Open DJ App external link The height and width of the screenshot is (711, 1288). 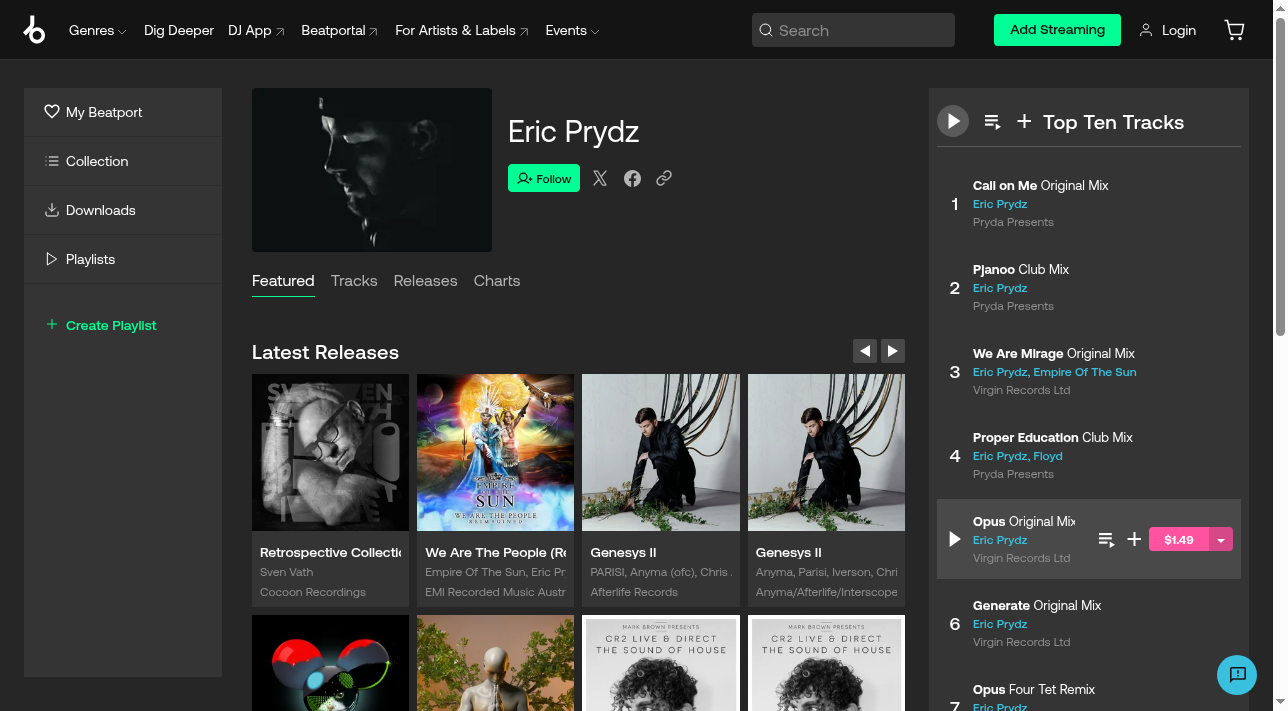coord(256,30)
